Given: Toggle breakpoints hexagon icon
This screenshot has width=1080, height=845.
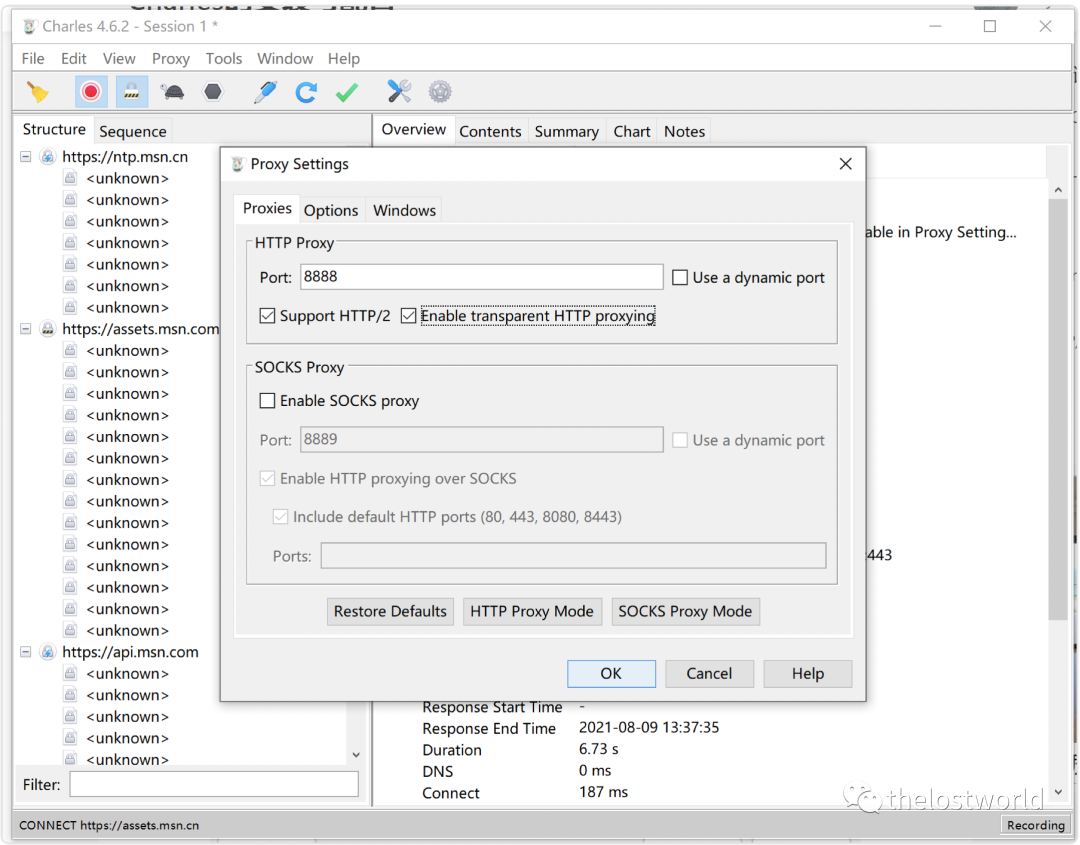Looking at the screenshot, I should click(x=213, y=92).
